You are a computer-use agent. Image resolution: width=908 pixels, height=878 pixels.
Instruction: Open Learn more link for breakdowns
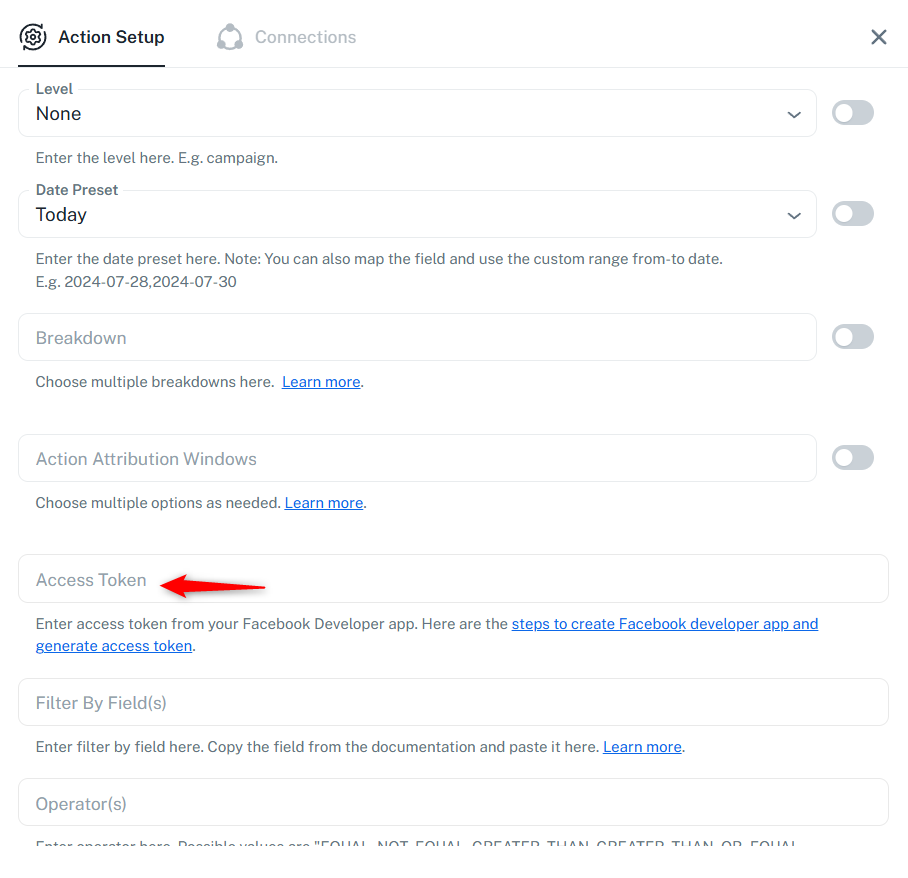[321, 382]
